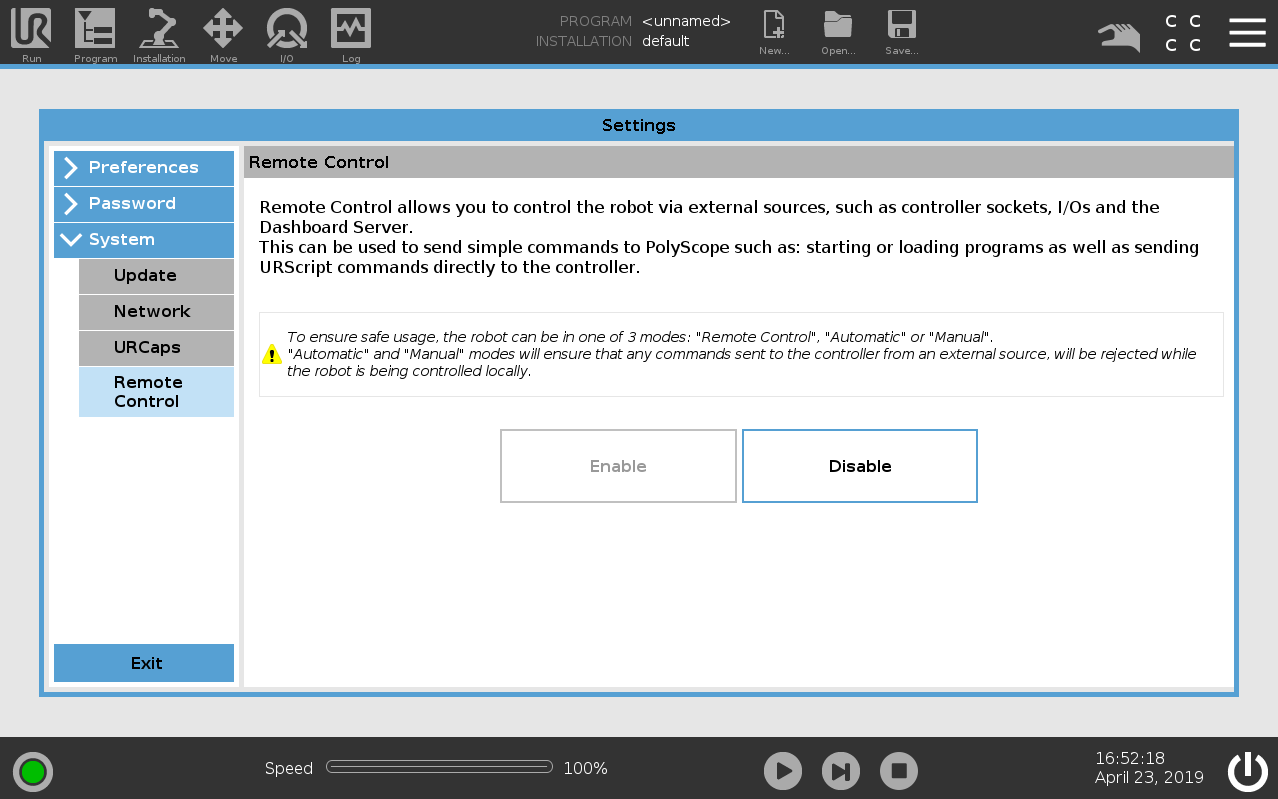
Task: Open the Run tab icon
Action: 31,30
